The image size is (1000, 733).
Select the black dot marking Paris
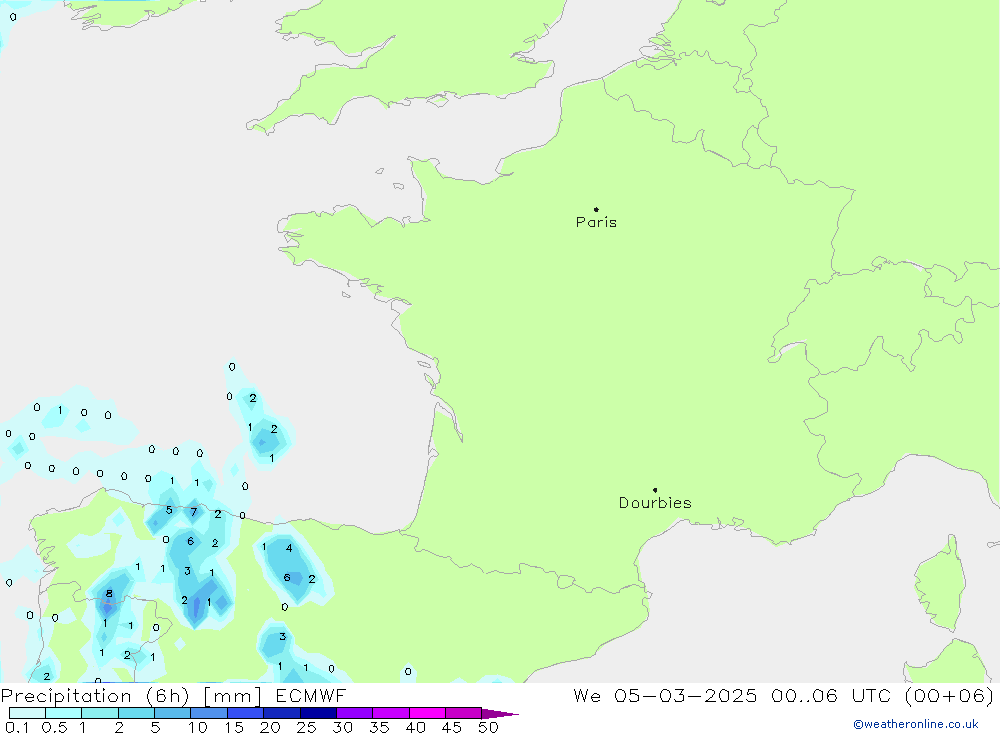(x=596, y=209)
